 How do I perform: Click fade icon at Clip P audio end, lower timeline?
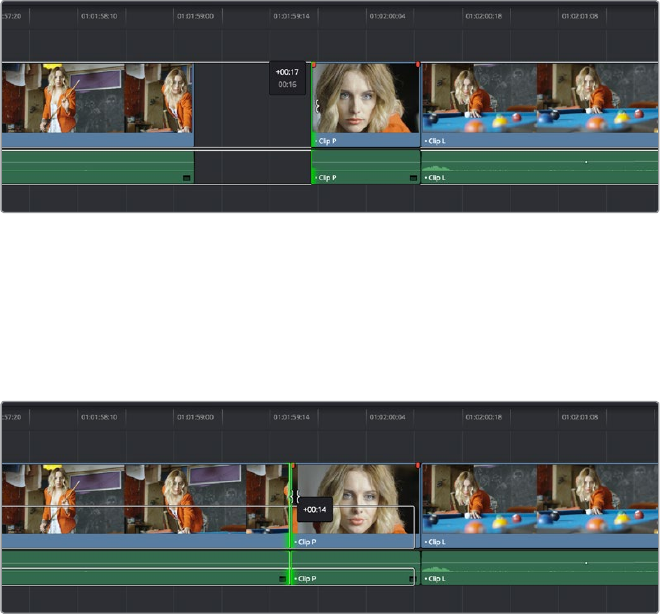click(x=412, y=579)
